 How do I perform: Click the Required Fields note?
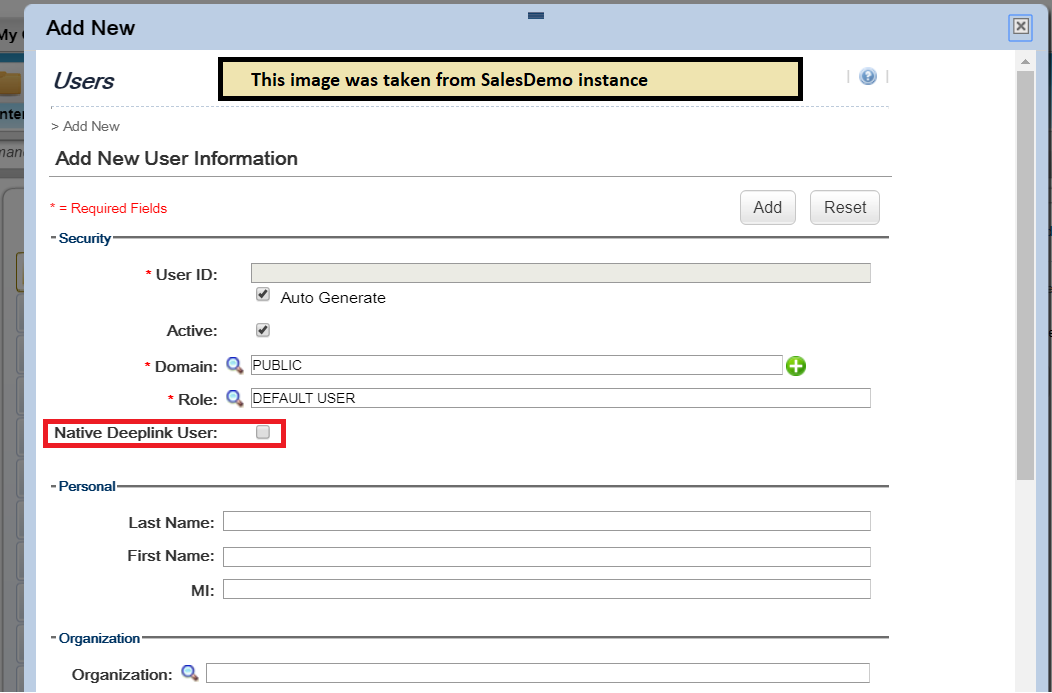click(x=109, y=209)
